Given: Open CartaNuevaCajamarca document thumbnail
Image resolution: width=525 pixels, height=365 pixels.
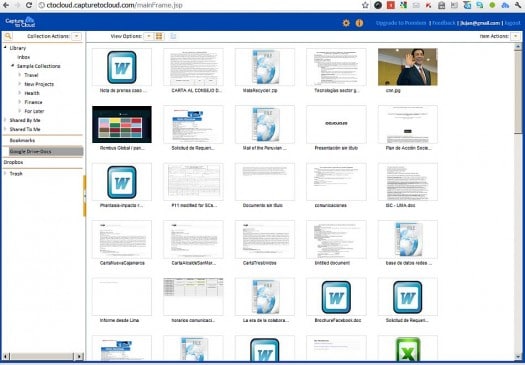Looking at the screenshot, I should (122, 239).
